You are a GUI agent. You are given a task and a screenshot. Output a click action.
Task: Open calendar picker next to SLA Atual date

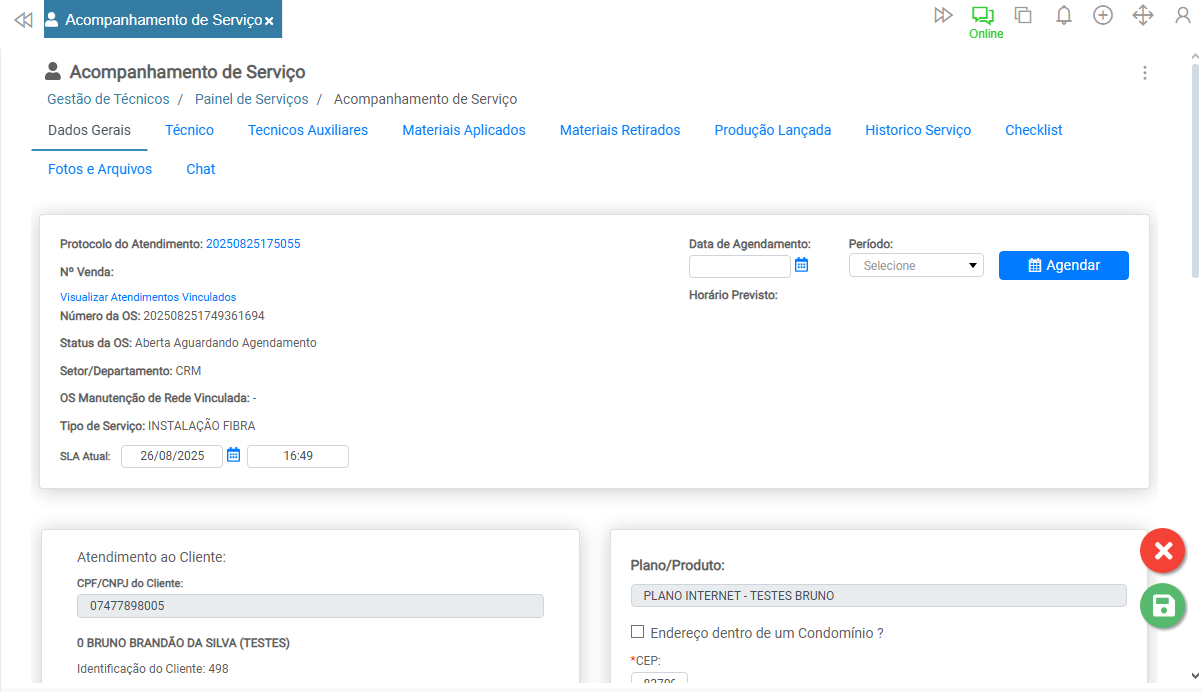tap(233, 455)
